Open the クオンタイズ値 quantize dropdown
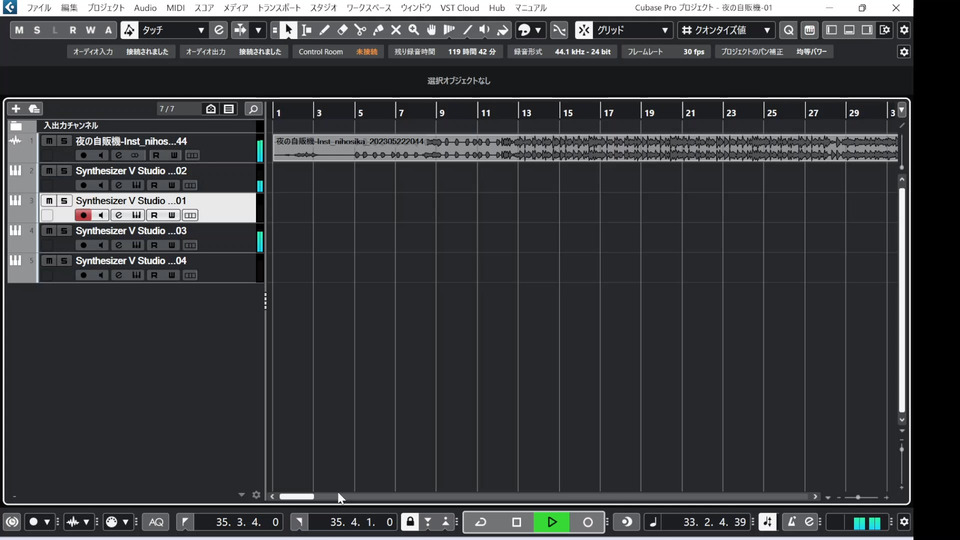 767,30
